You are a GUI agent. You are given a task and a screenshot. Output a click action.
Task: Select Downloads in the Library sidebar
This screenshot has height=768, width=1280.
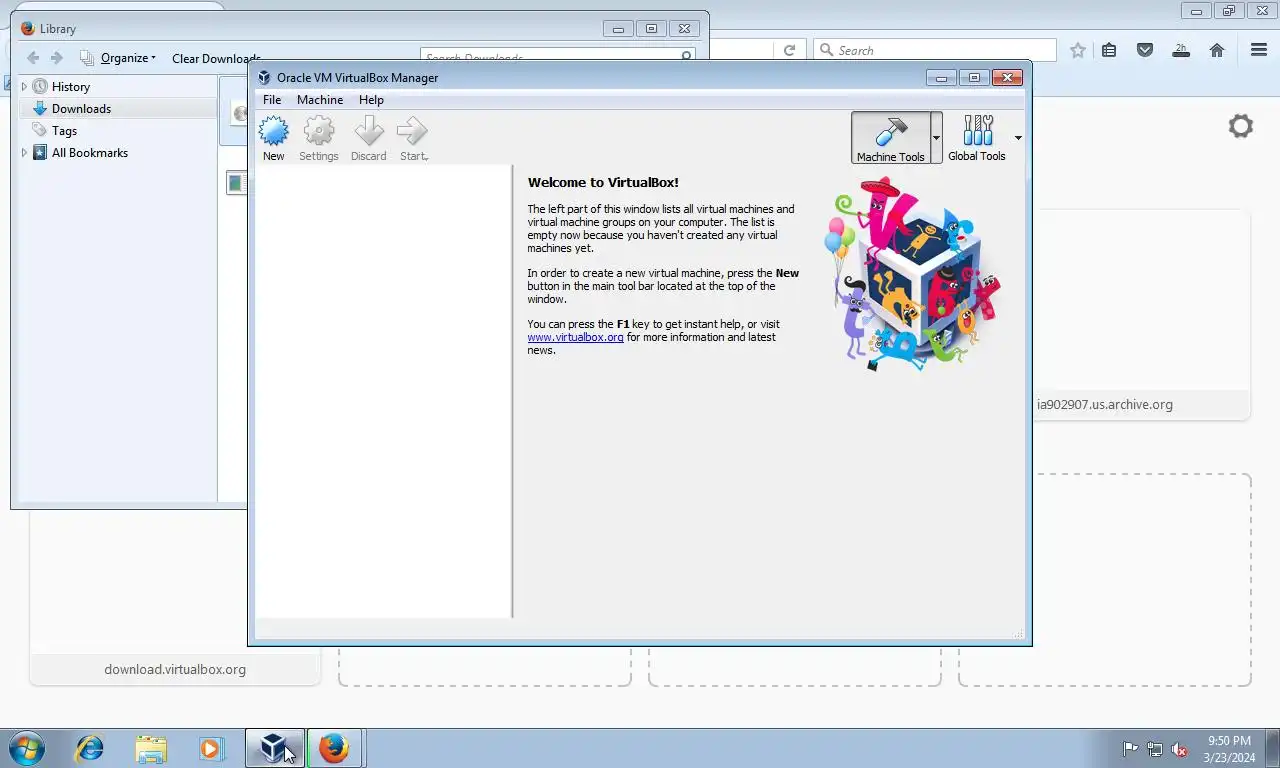[x=81, y=109]
